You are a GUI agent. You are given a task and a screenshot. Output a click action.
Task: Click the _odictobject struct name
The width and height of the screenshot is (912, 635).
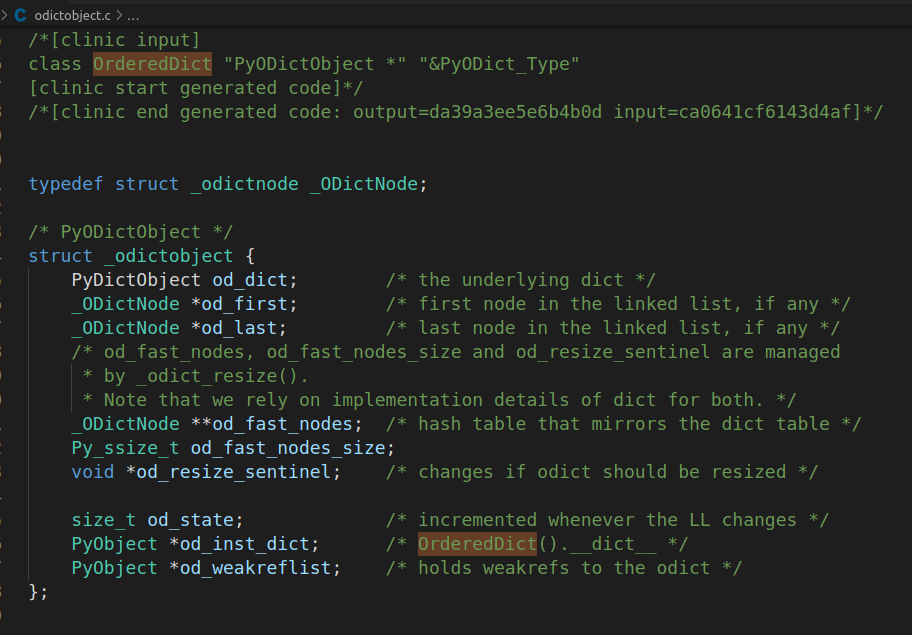[169, 256]
